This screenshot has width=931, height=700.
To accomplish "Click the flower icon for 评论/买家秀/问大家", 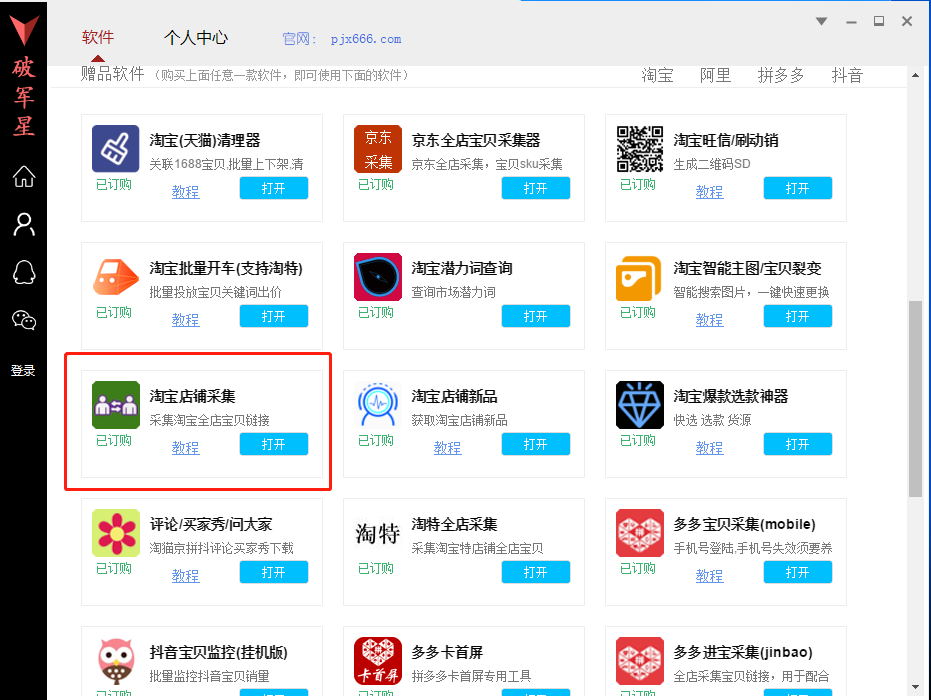I will [116, 533].
